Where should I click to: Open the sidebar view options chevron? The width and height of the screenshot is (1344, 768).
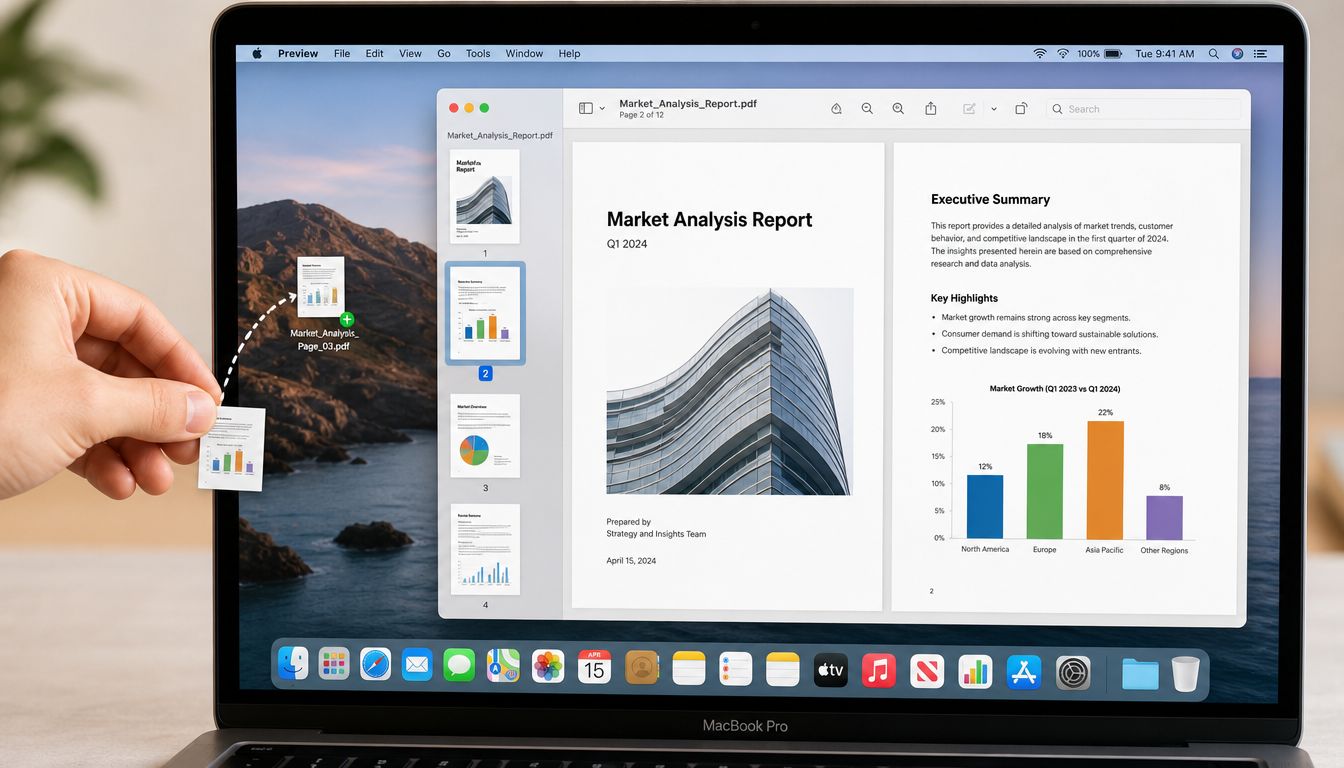(602, 109)
